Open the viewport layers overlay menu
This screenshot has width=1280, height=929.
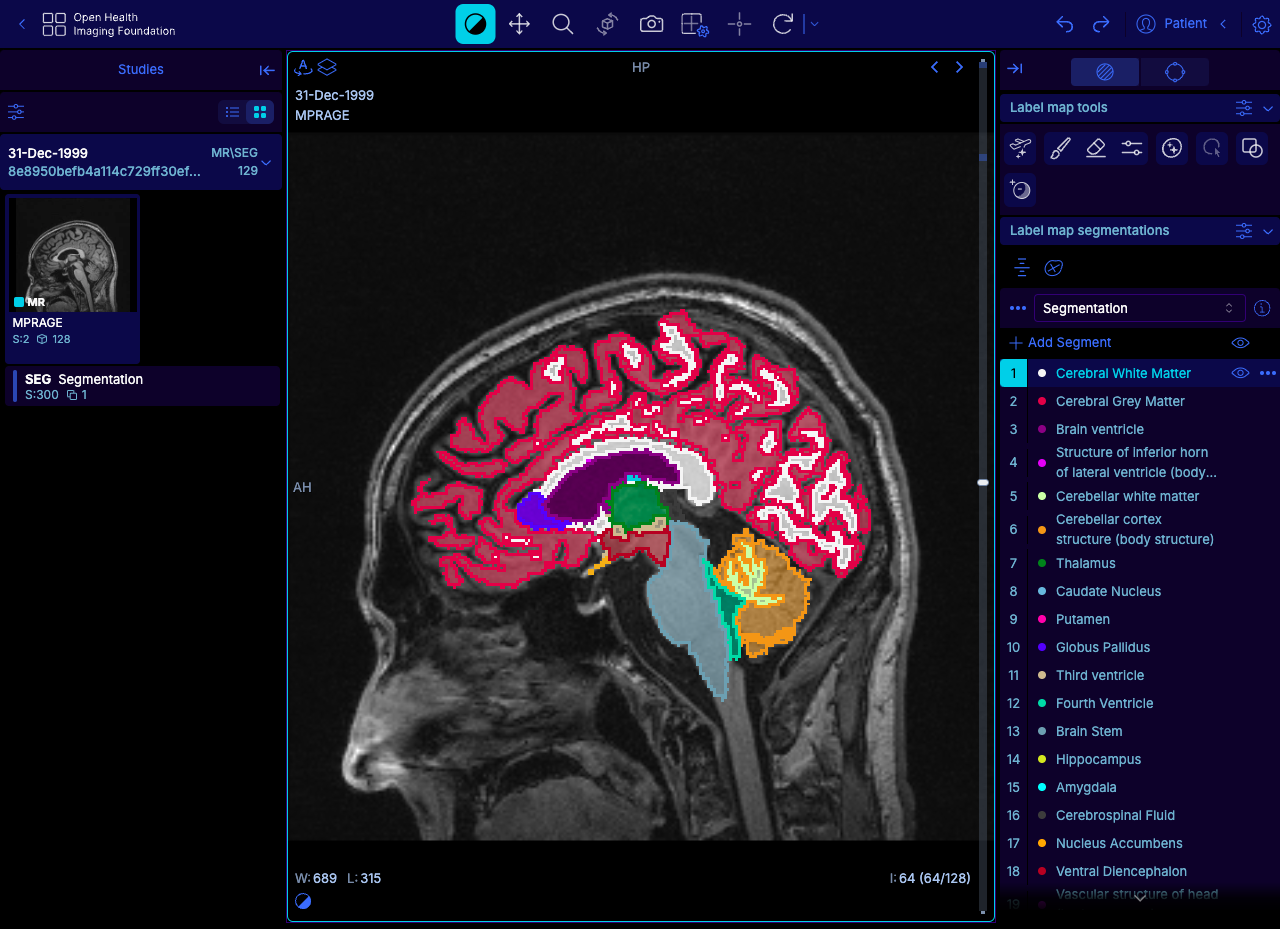click(x=327, y=67)
